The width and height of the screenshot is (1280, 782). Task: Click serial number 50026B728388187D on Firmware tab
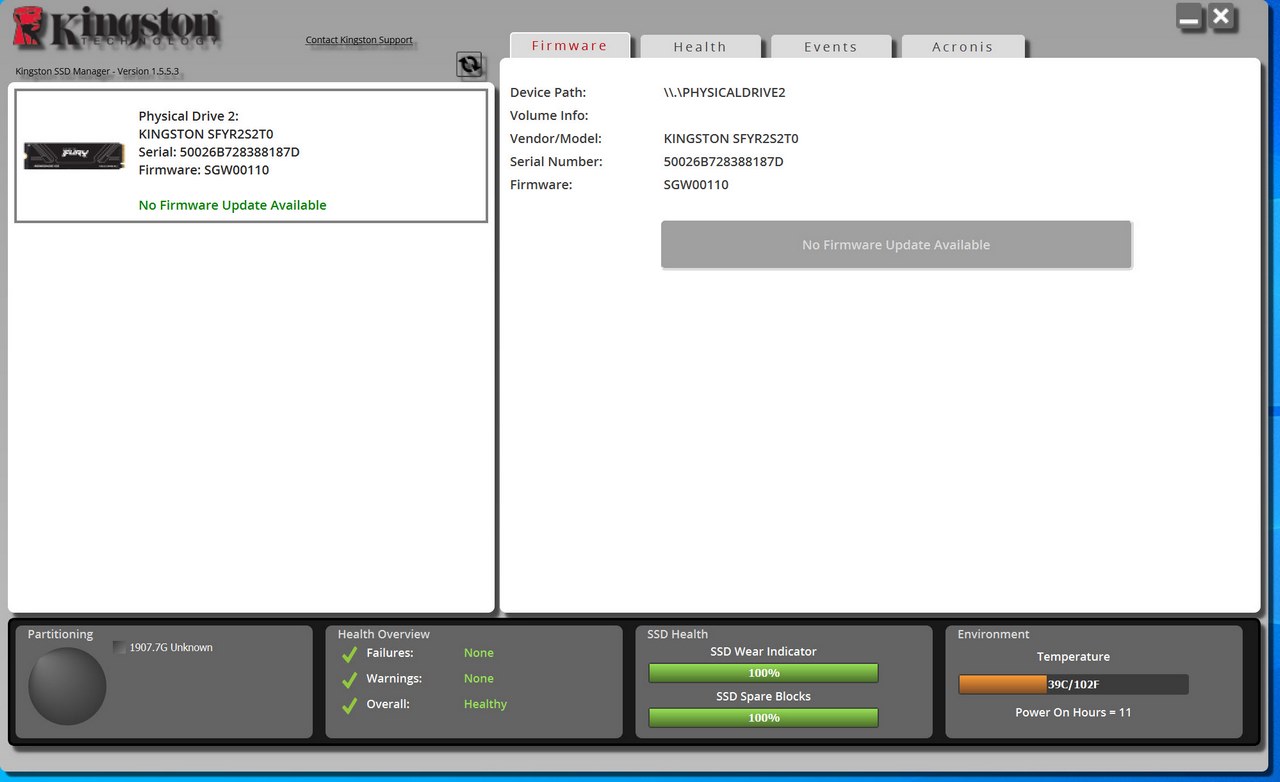pos(723,162)
